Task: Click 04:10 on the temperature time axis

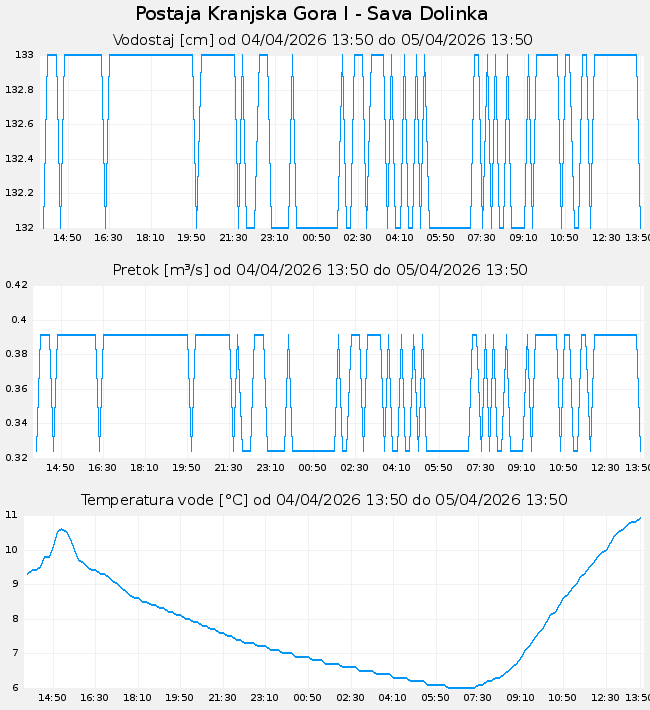Action: [x=393, y=697]
